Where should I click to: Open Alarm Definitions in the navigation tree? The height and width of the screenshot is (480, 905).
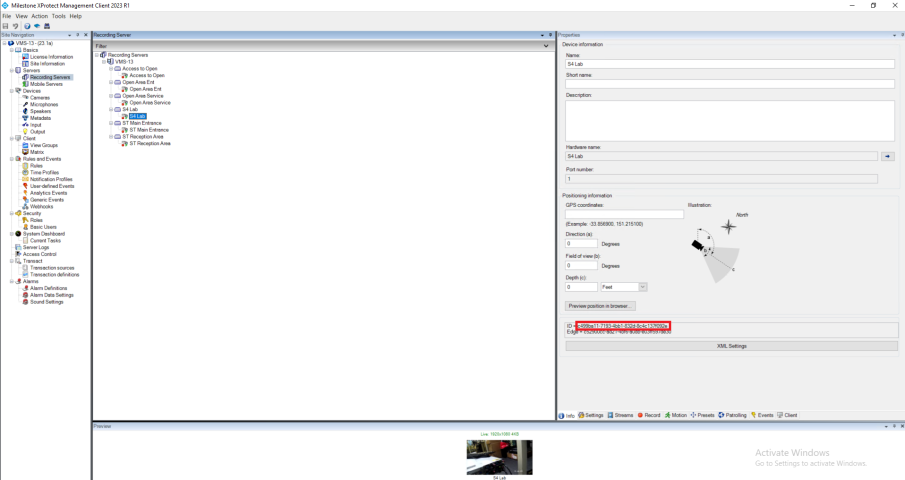click(x=48, y=288)
